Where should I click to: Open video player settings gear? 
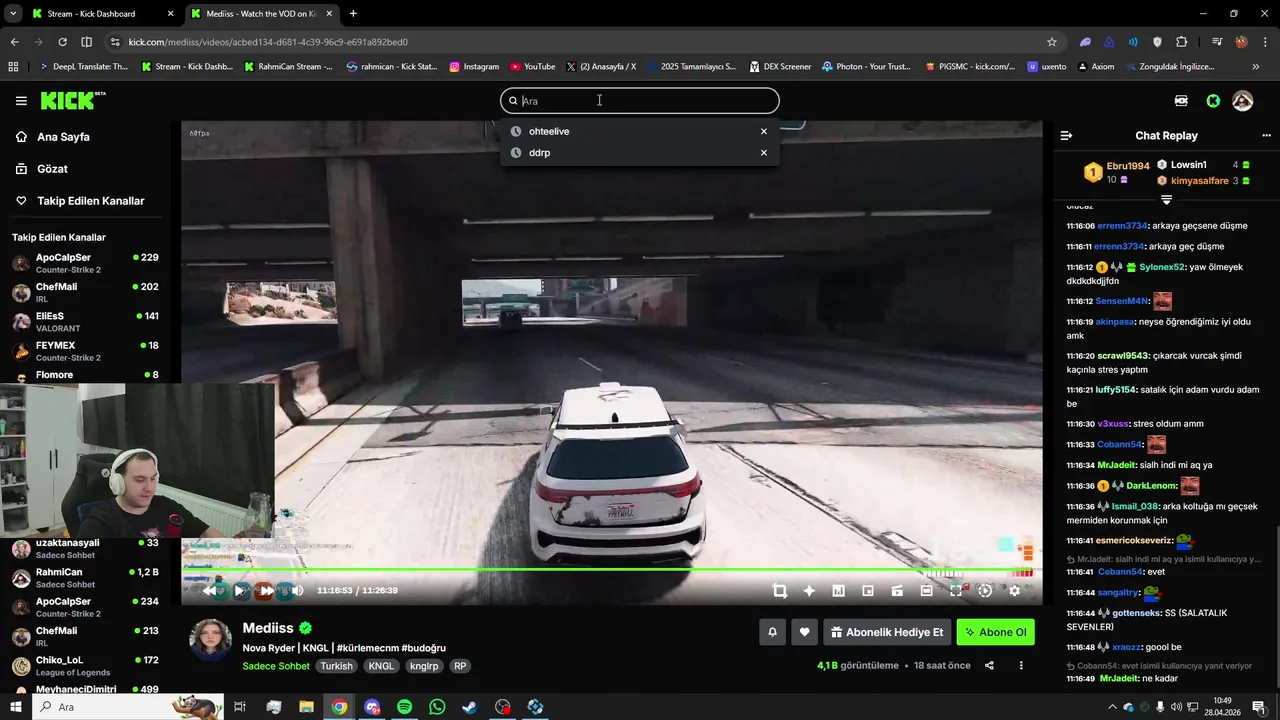coord(1014,591)
